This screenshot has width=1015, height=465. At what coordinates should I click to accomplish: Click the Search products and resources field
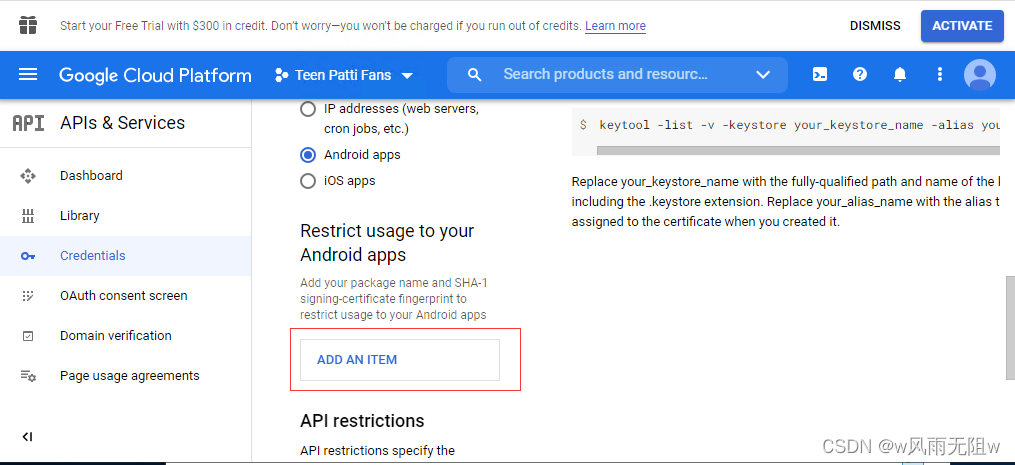(x=605, y=75)
